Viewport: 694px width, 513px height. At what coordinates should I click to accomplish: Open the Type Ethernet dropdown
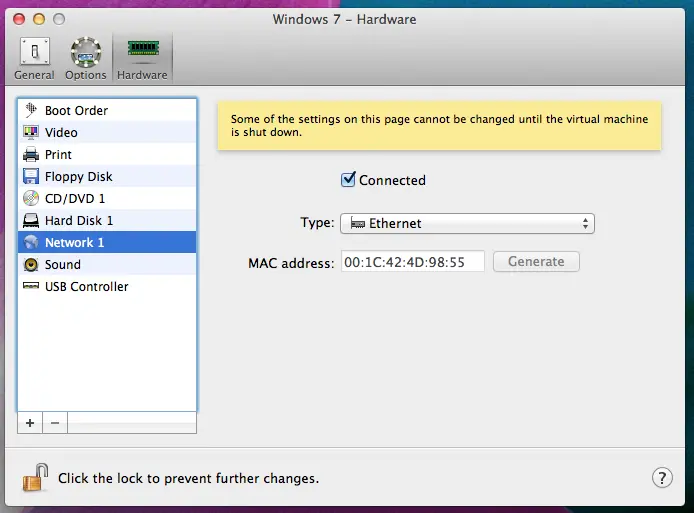(467, 224)
